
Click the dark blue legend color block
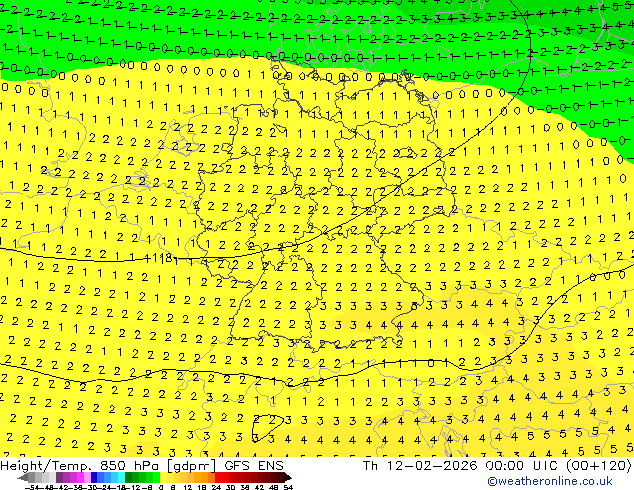pos(94,477)
